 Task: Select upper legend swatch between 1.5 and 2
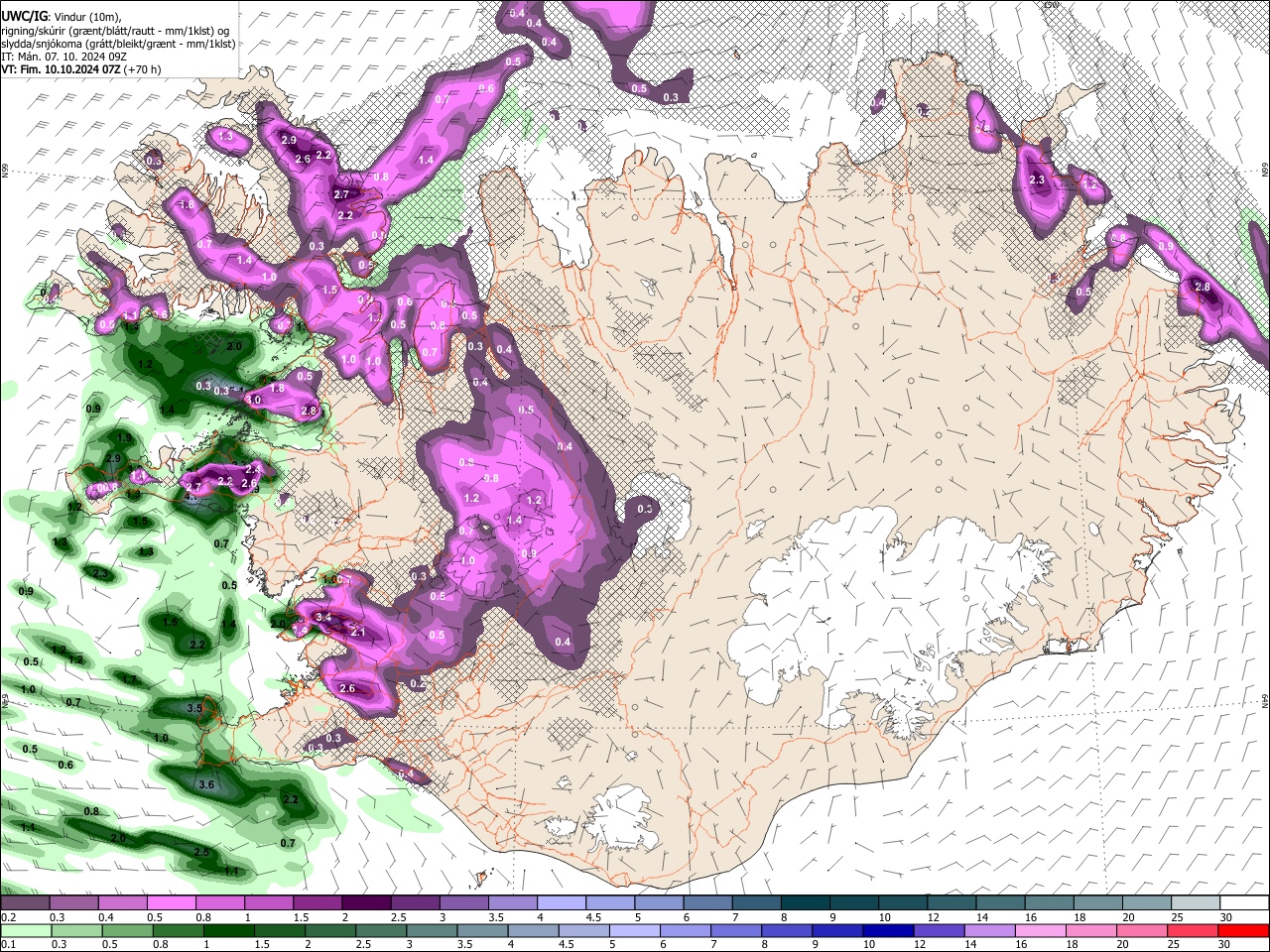click(x=317, y=903)
